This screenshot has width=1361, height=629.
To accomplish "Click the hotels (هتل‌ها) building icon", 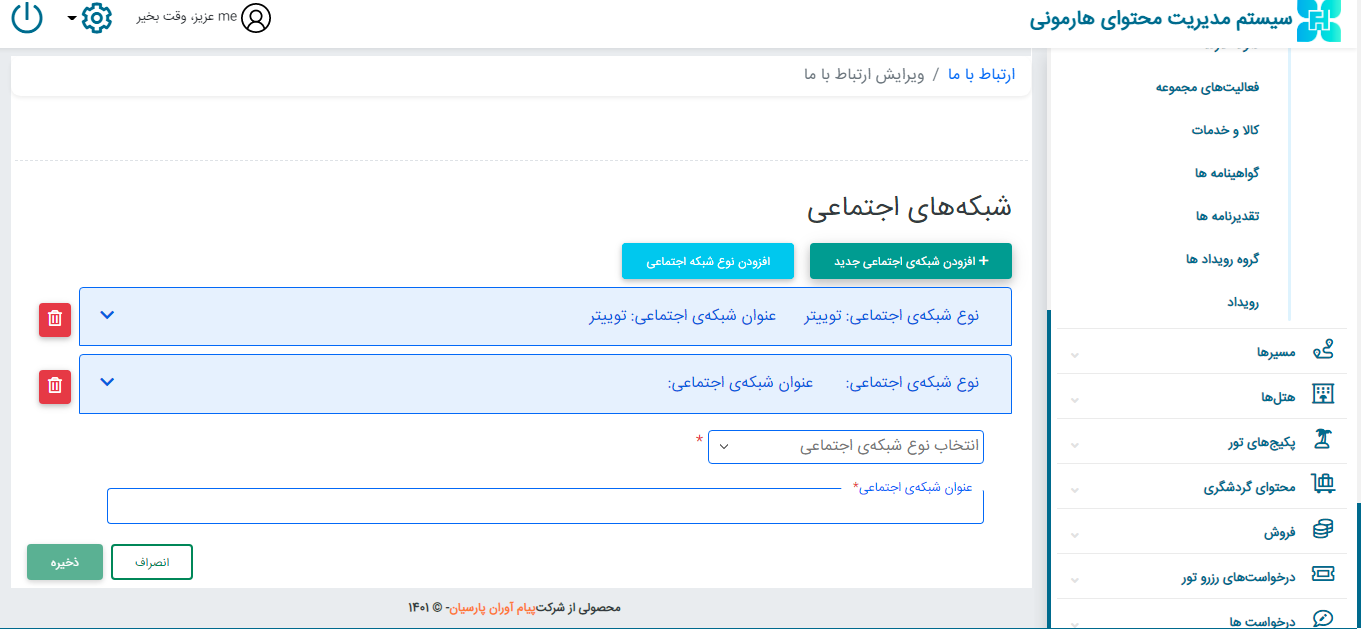I will coord(1322,396).
